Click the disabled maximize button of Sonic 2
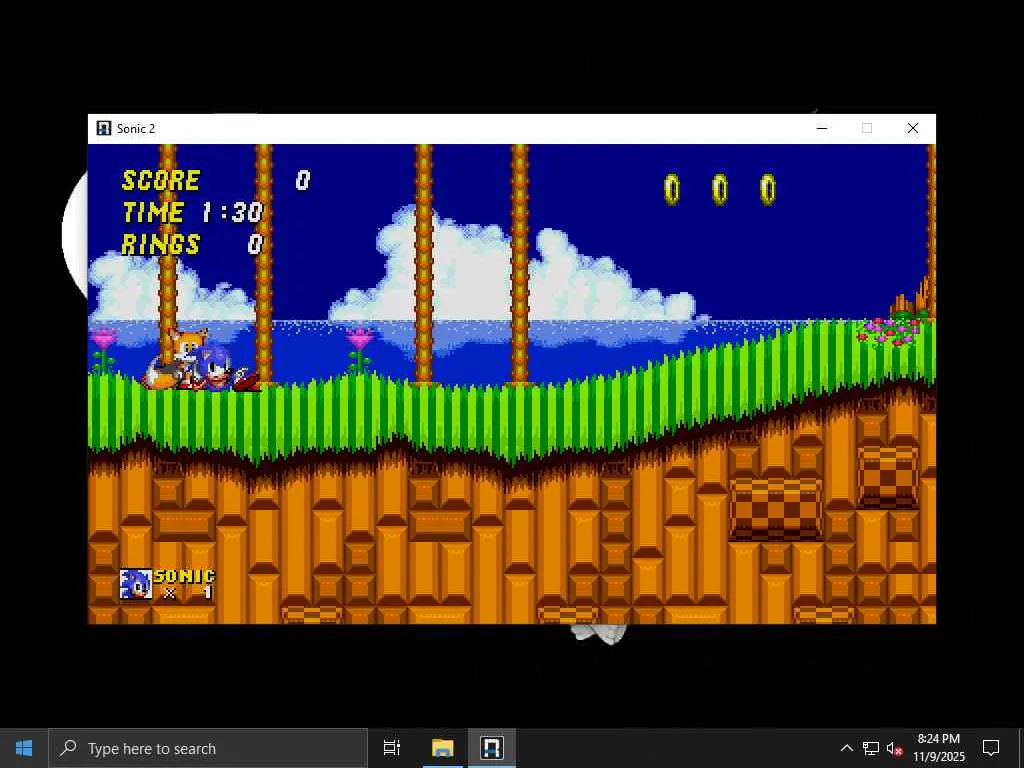This screenshot has width=1024, height=768. tap(867, 128)
